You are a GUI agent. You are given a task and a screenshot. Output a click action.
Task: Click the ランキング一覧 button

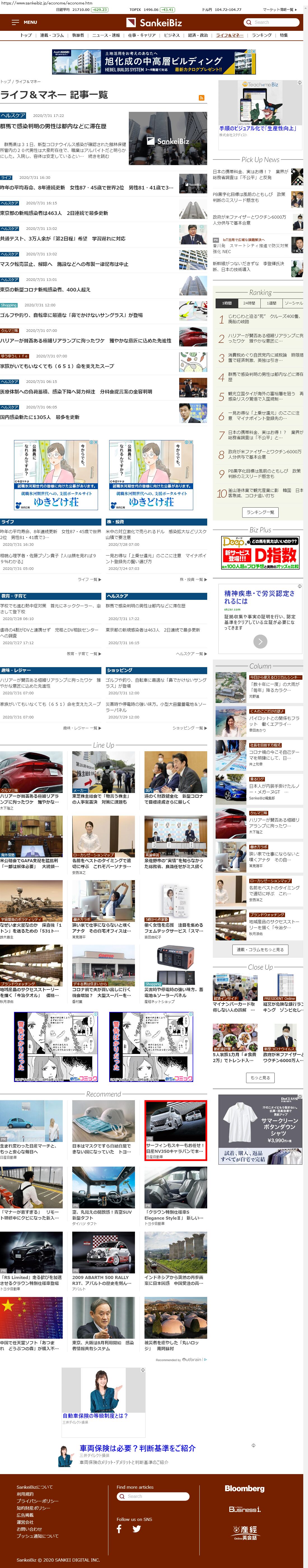pyautogui.click(x=260, y=512)
